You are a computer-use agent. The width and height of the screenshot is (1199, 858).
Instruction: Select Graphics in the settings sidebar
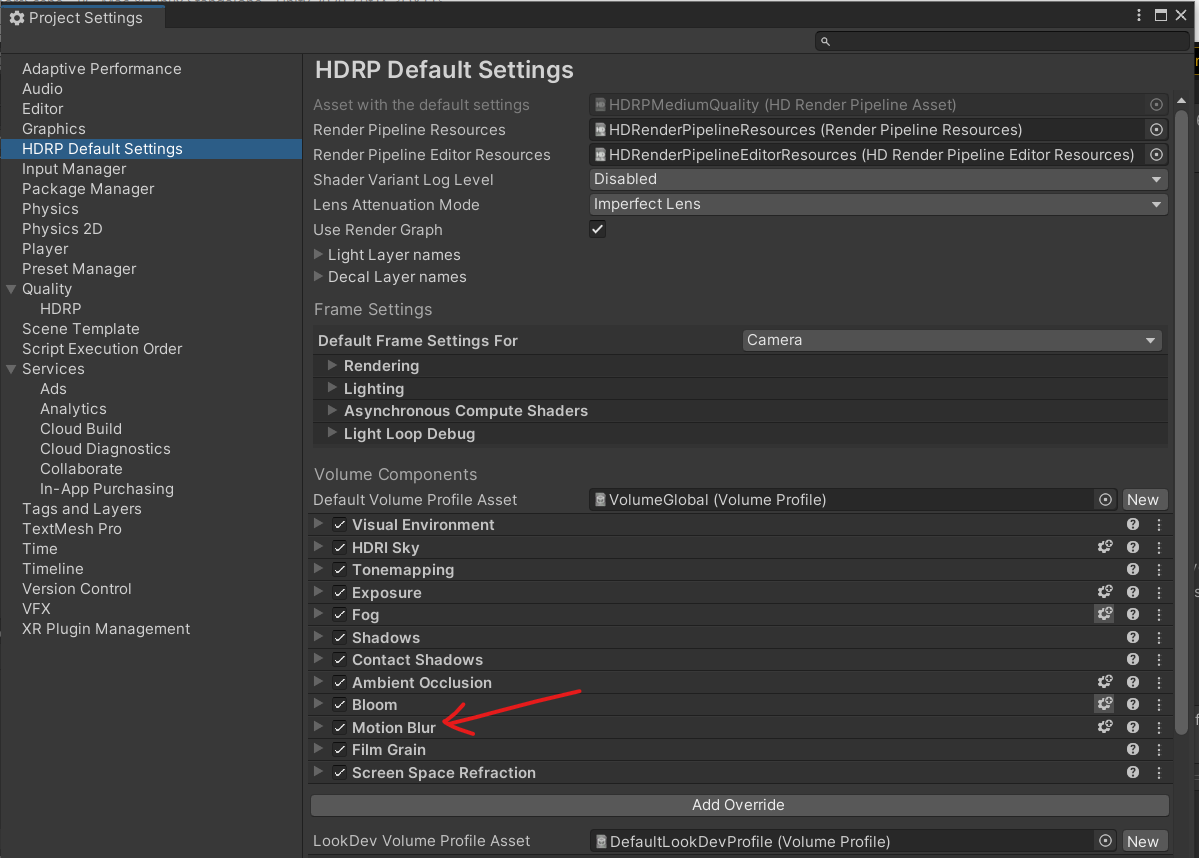[x=54, y=129]
